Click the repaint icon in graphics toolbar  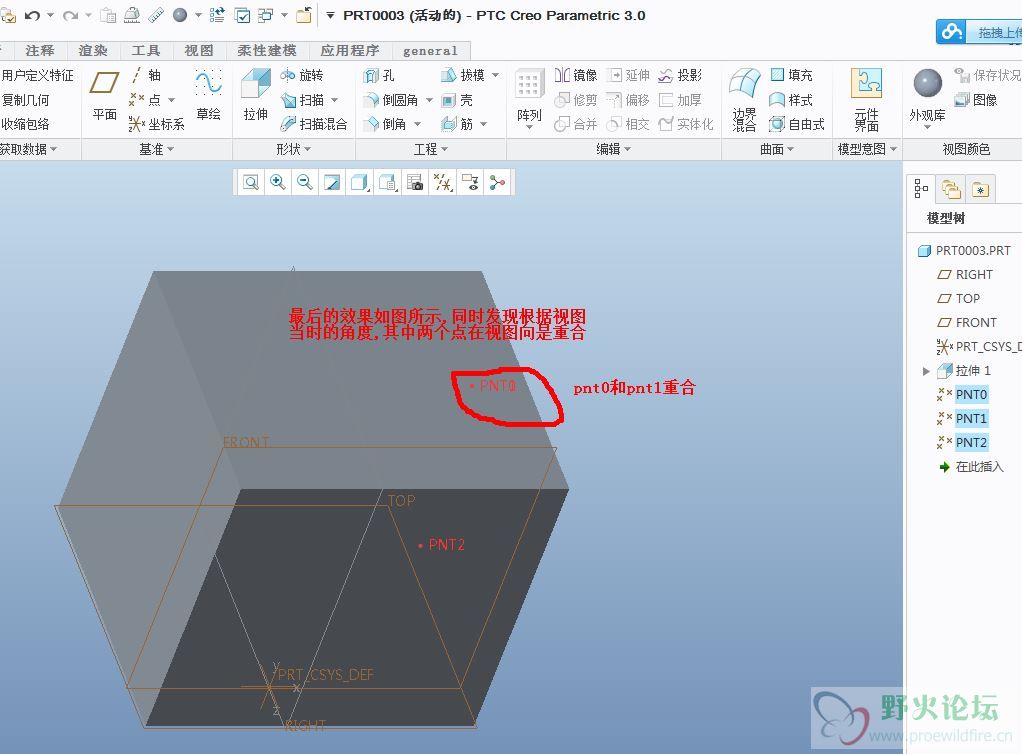(x=332, y=182)
